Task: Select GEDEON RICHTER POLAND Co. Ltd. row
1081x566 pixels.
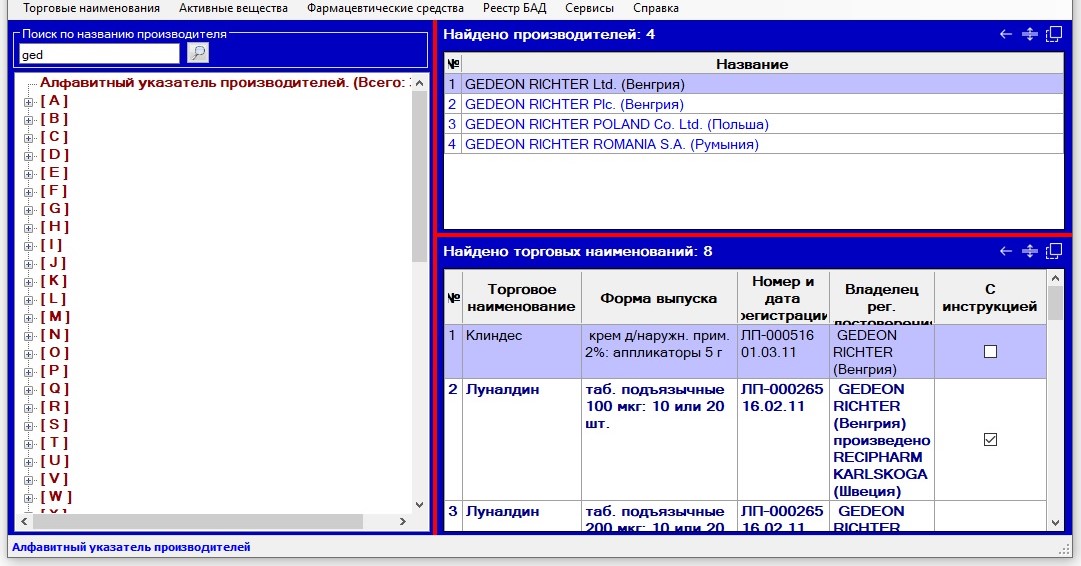Action: point(616,125)
